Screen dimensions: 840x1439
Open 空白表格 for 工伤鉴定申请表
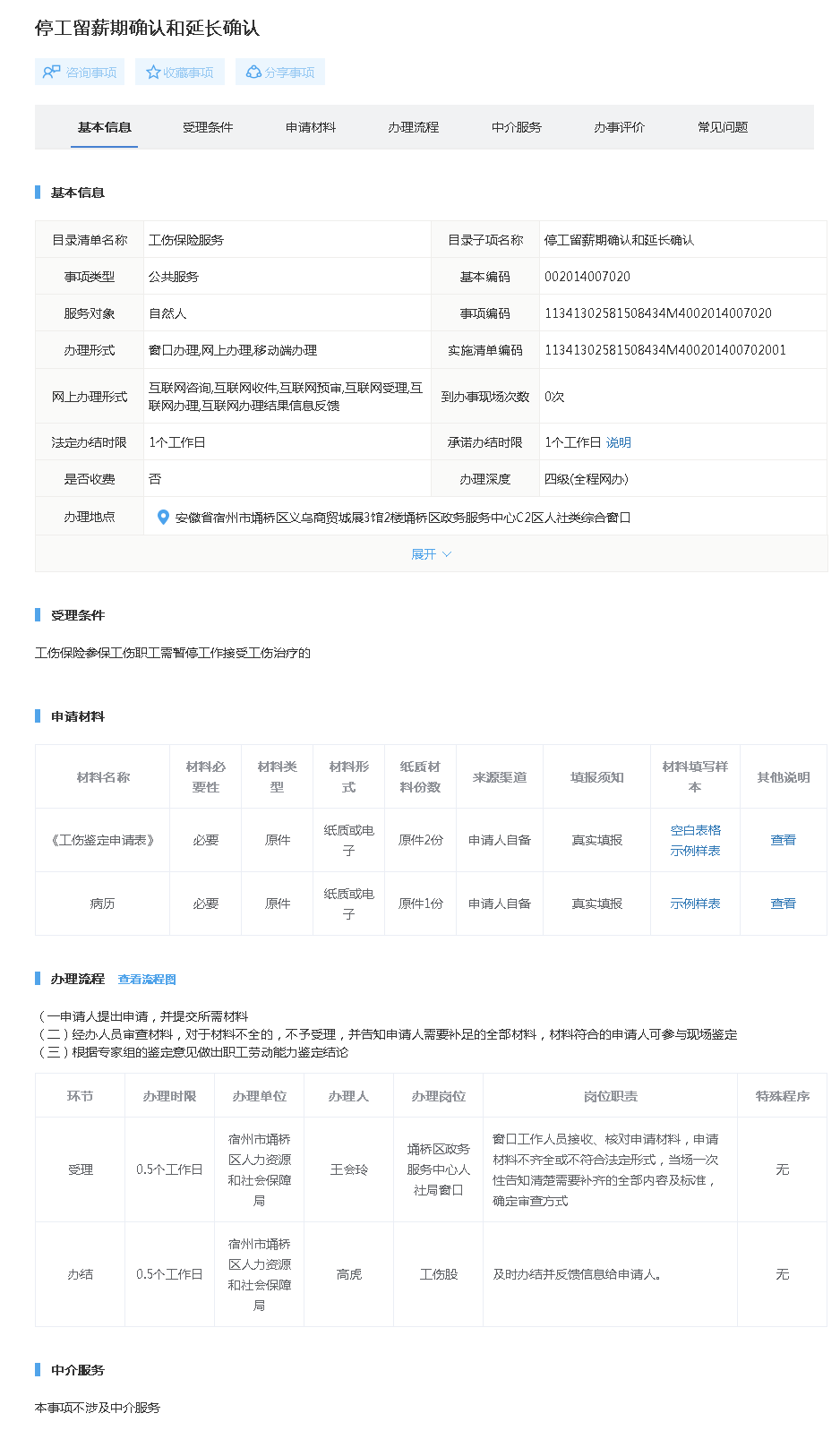coord(696,830)
